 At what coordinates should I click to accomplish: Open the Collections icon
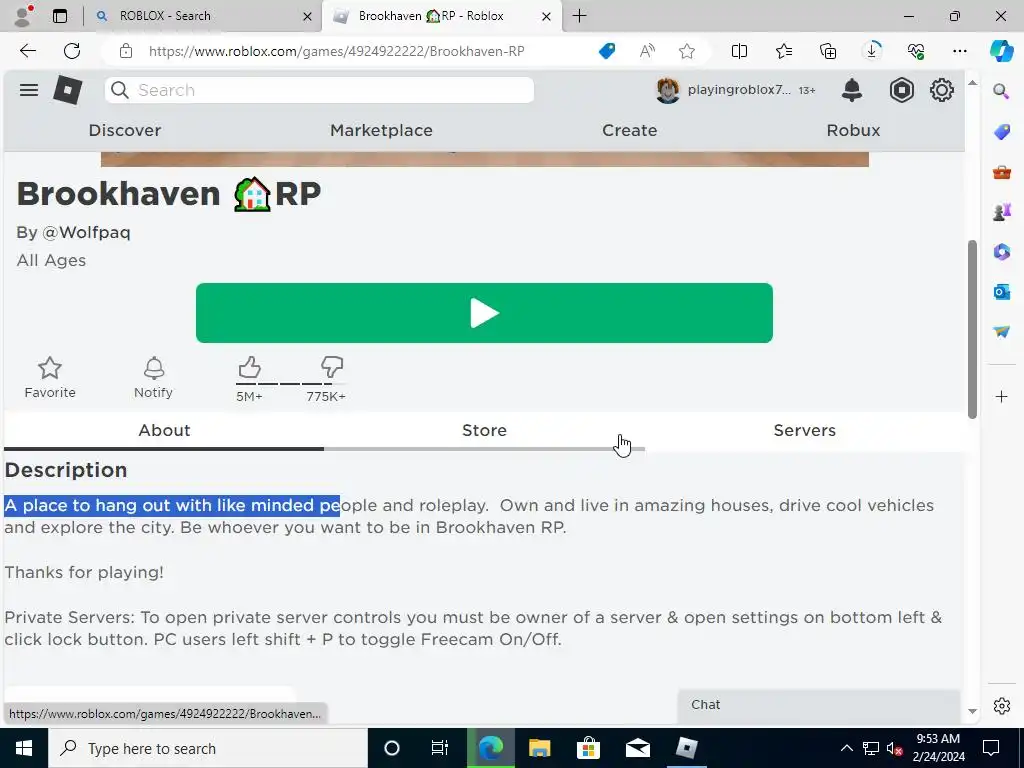(827, 51)
